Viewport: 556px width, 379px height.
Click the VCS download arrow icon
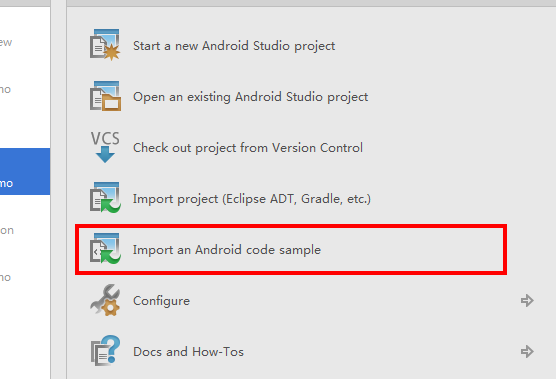(105, 147)
